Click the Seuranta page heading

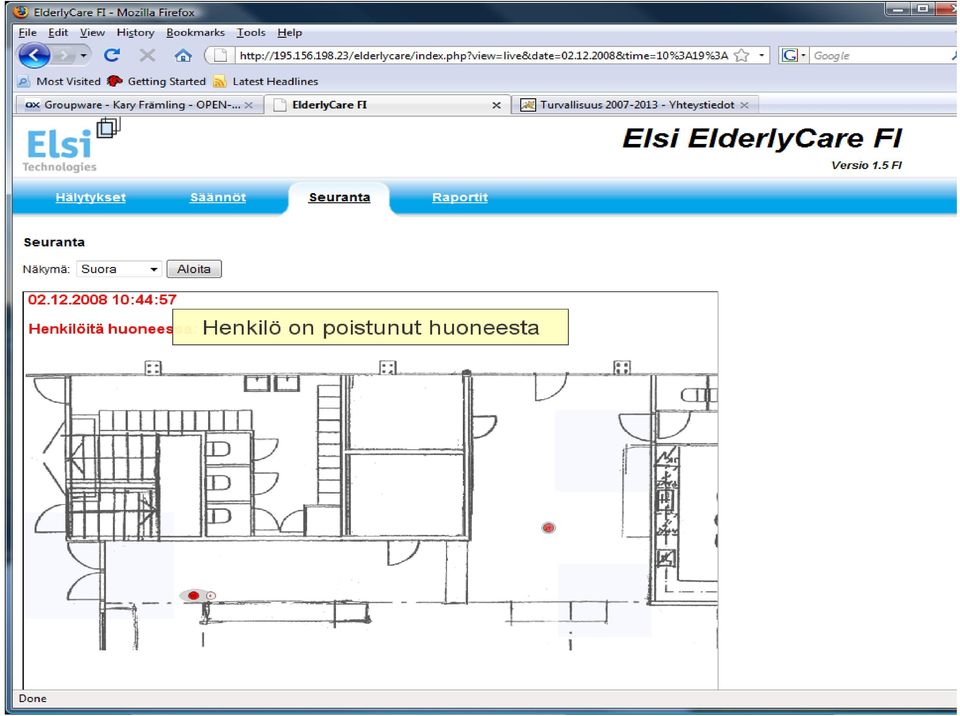point(54,242)
